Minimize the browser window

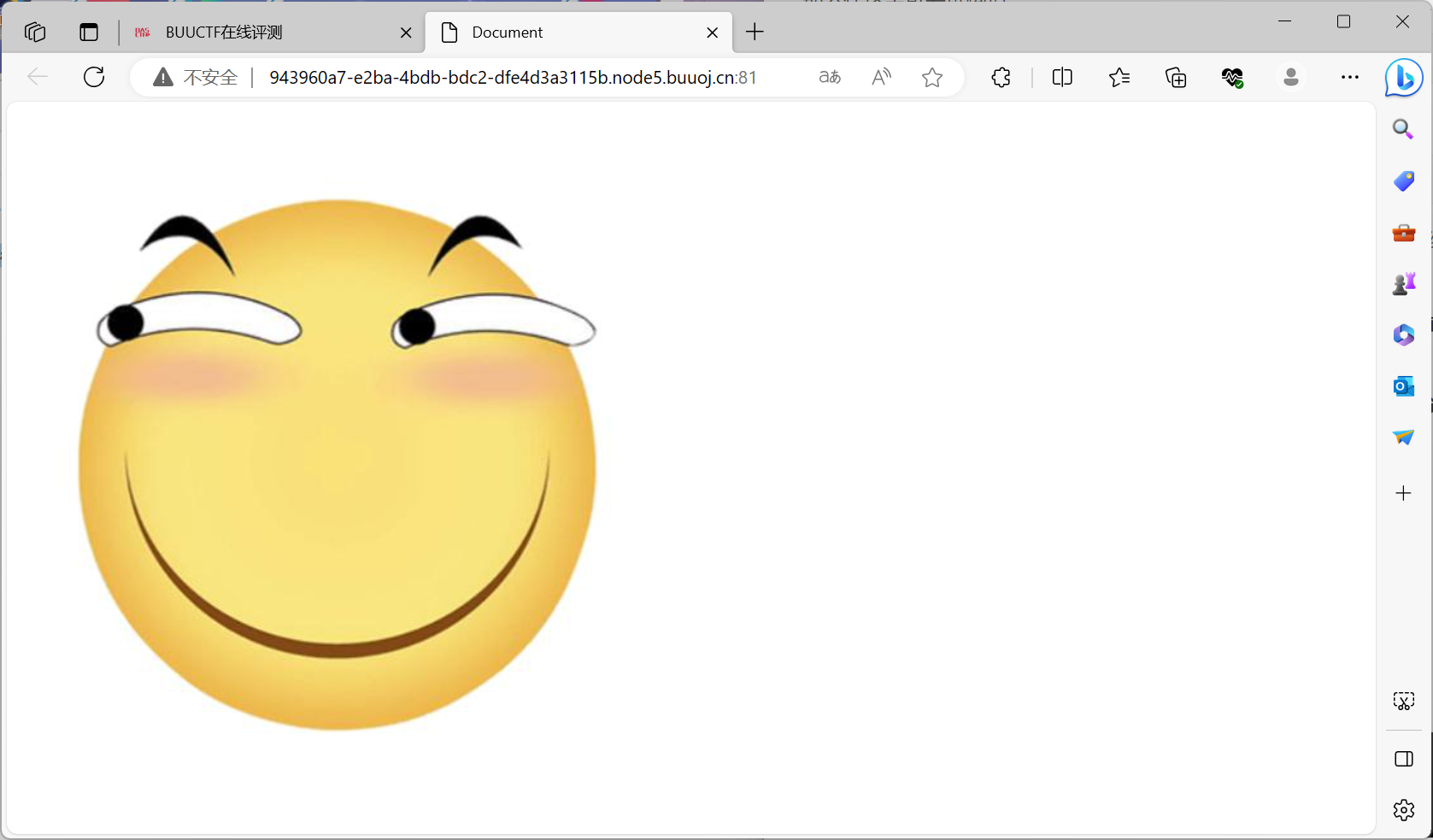pos(1284,21)
